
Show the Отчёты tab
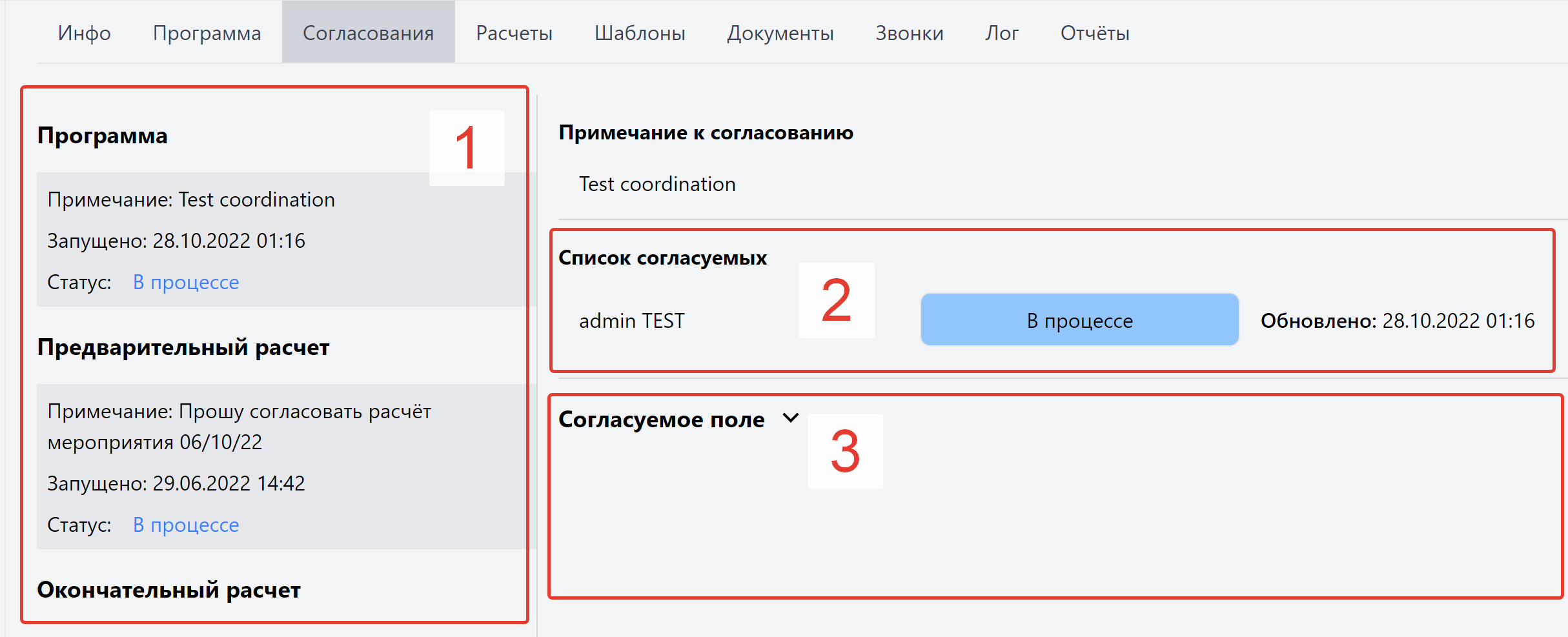tap(1094, 33)
